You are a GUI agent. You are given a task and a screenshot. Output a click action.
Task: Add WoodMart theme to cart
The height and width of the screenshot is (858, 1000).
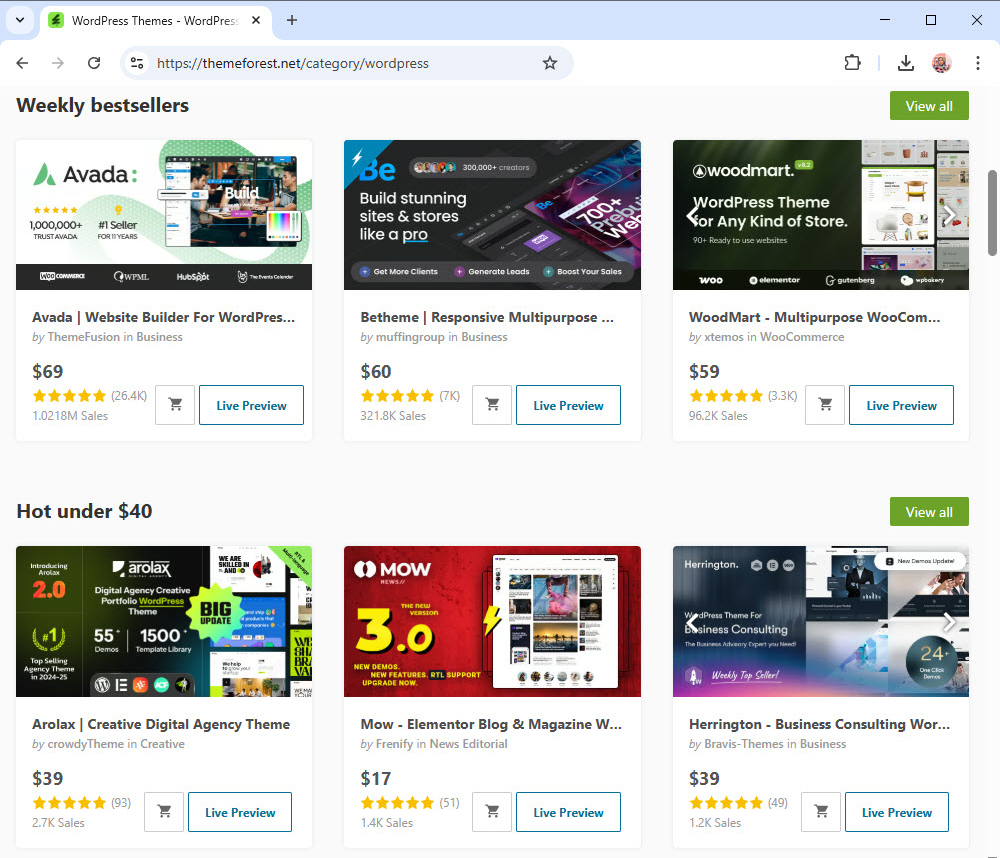point(825,404)
